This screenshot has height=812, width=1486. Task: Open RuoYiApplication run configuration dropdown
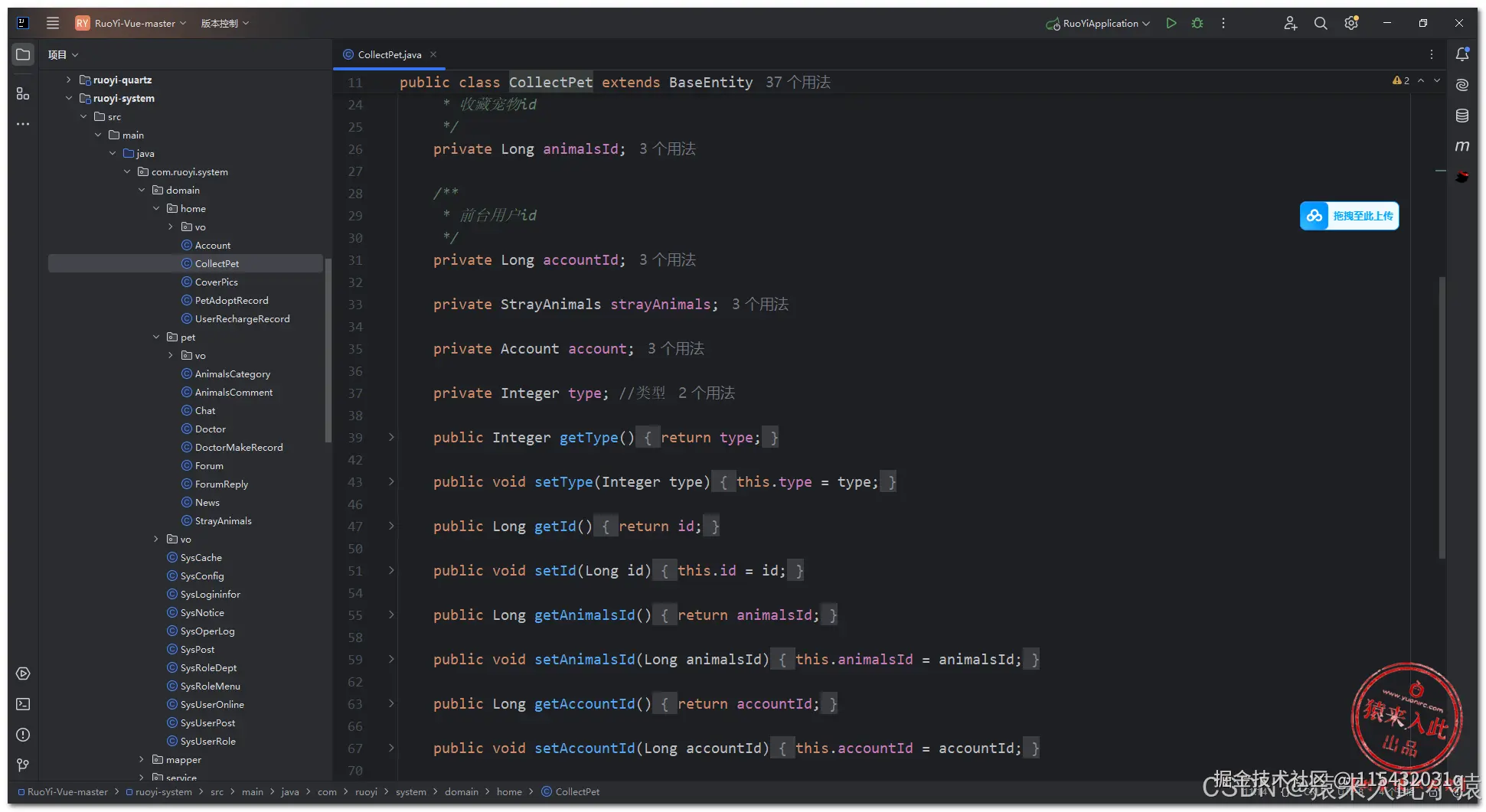pyautogui.click(x=1098, y=23)
